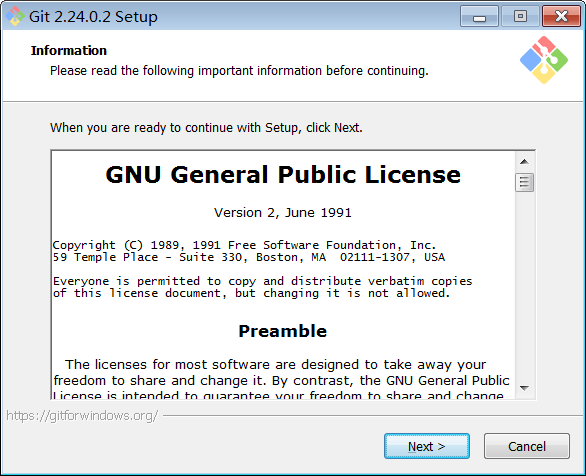Image resolution: width=586 pixels, height=476 pixels.
Task: Click the '59 Temple Place' address line
Action: 249,257
